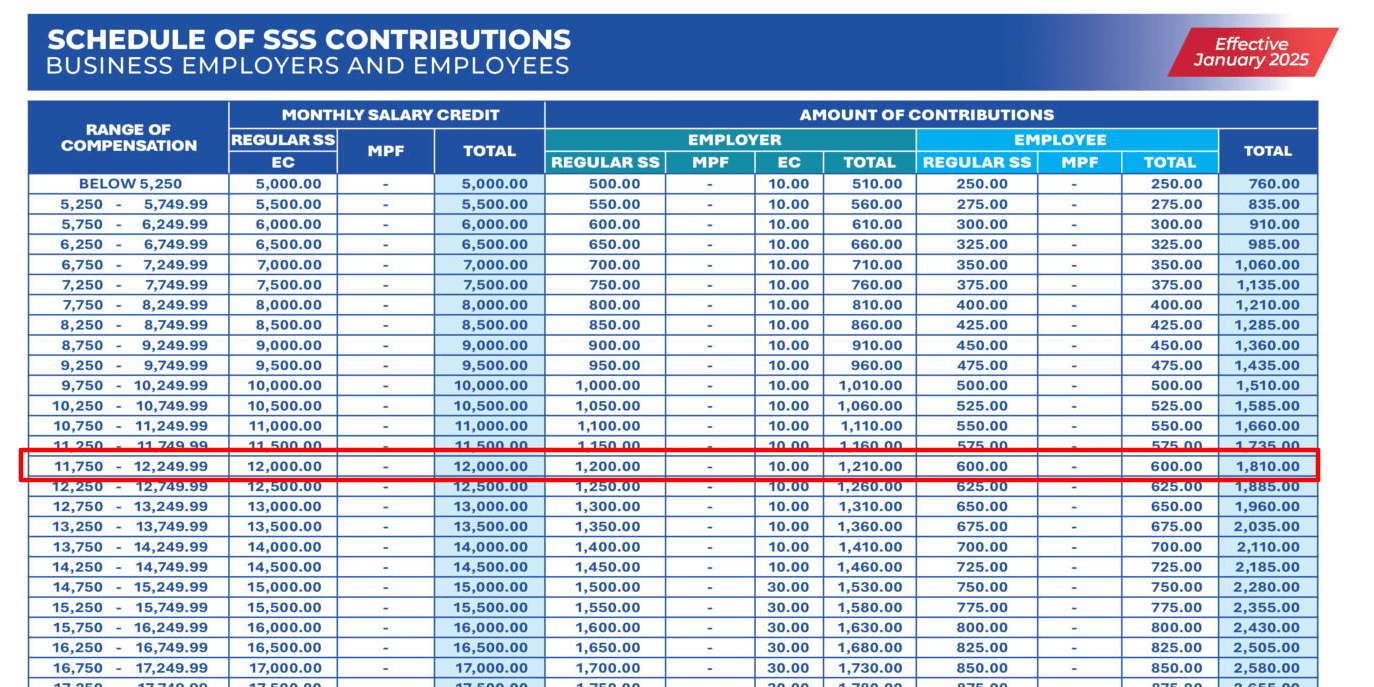This screenshot has width=1374, height=687.
Task: Click the '2,185.00' grand total cell
Action: click(x=1268, y=567)
